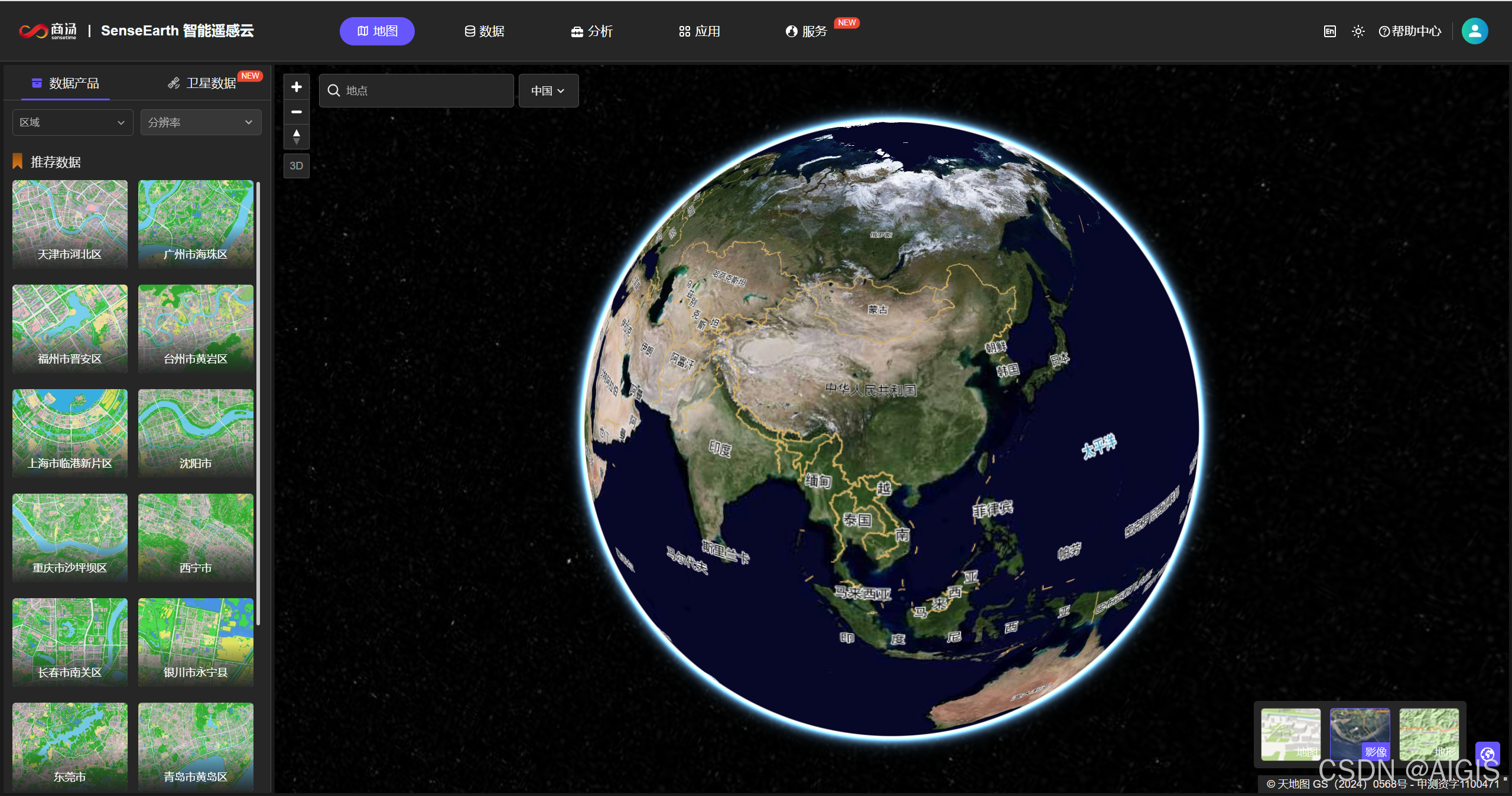Click the language switch icon in header
The image size is (1512, 796).
(x=1329, y=31)
